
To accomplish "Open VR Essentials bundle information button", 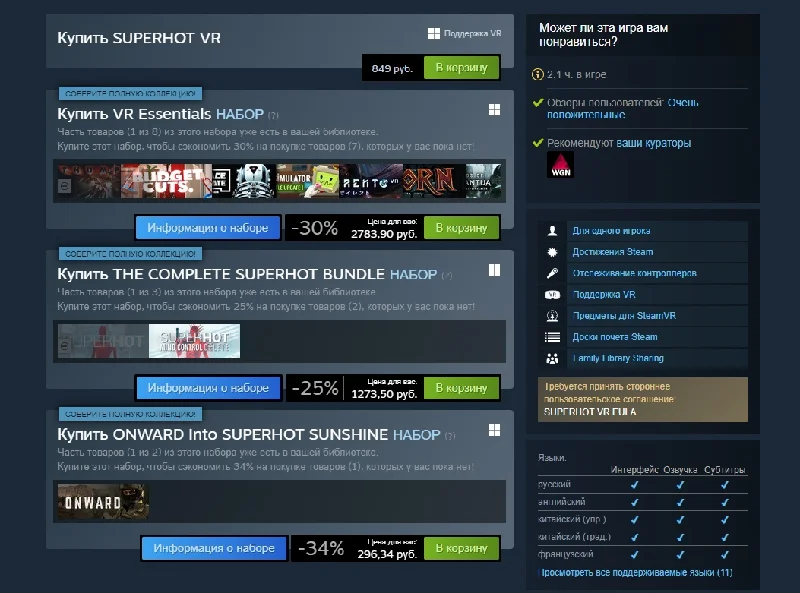I will [x=208, y=228].
